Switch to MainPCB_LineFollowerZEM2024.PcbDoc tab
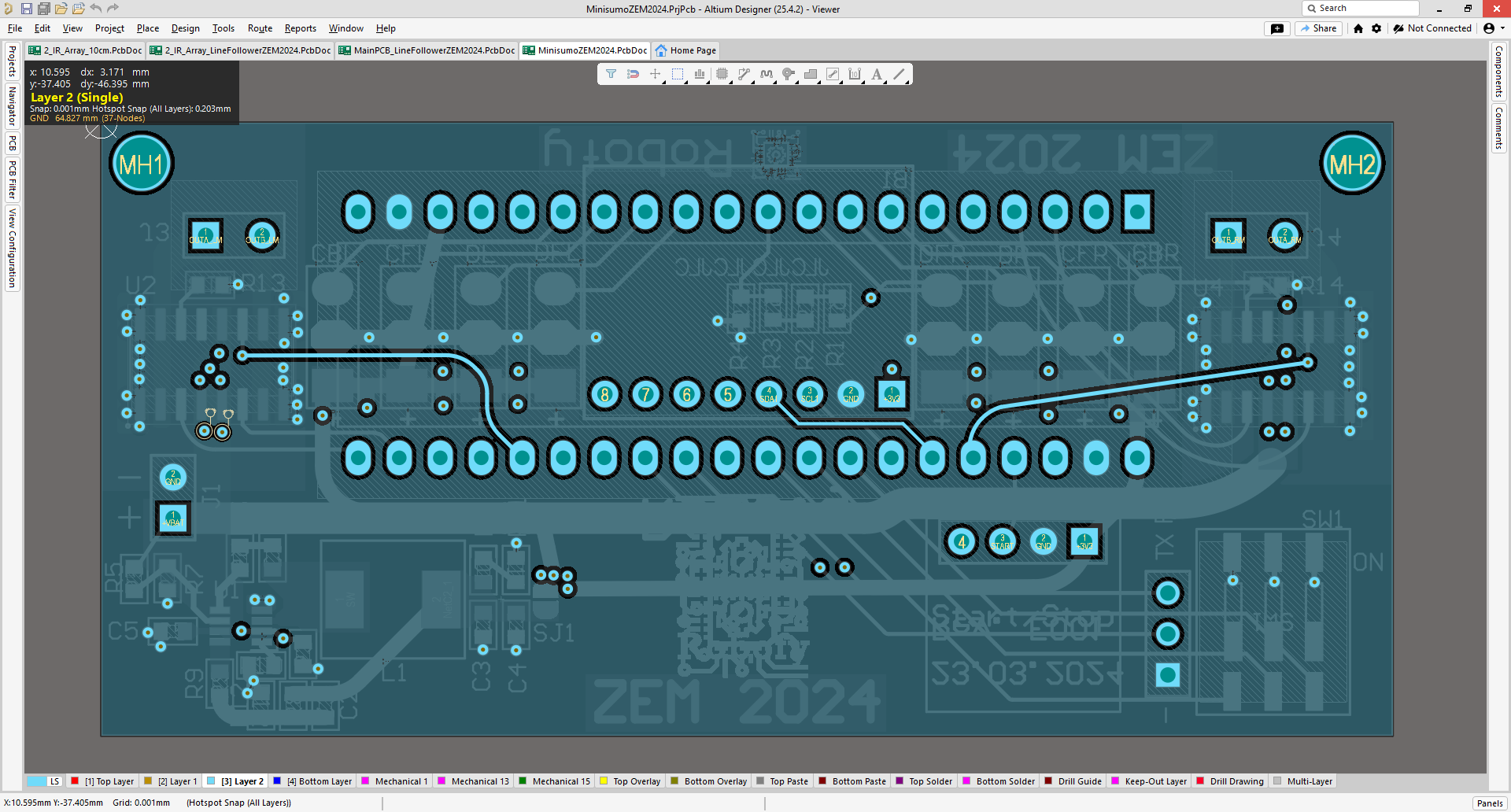The height and width of the screenshot is (812, 1511). click(x=427, y=50)
